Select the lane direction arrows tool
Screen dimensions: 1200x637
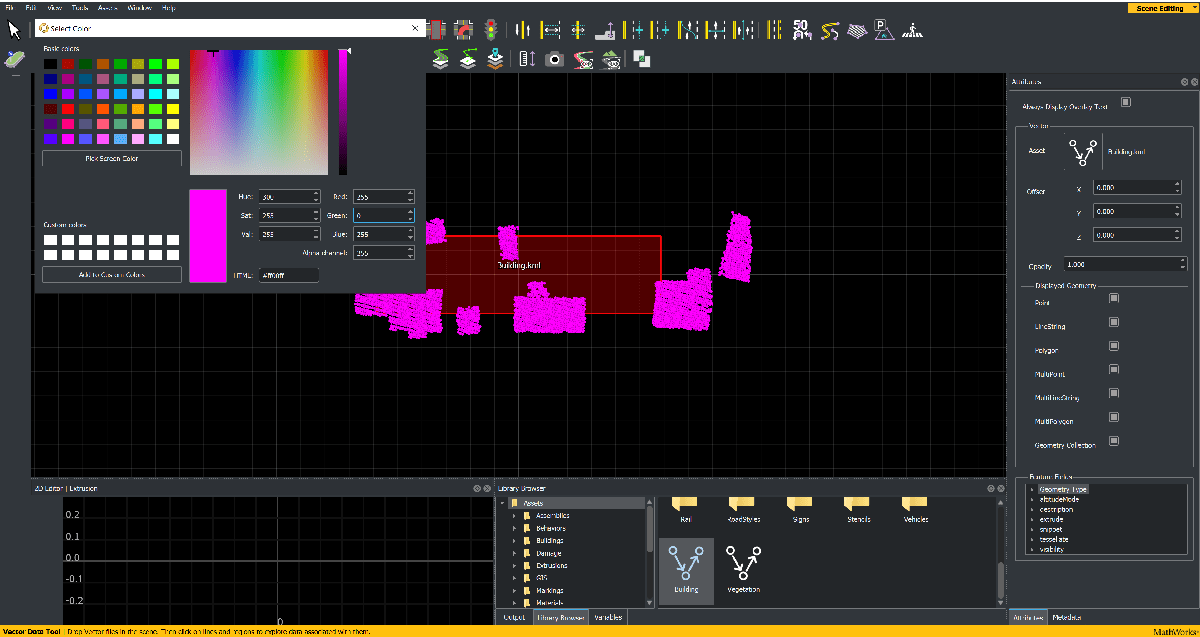tap(522, 30)
